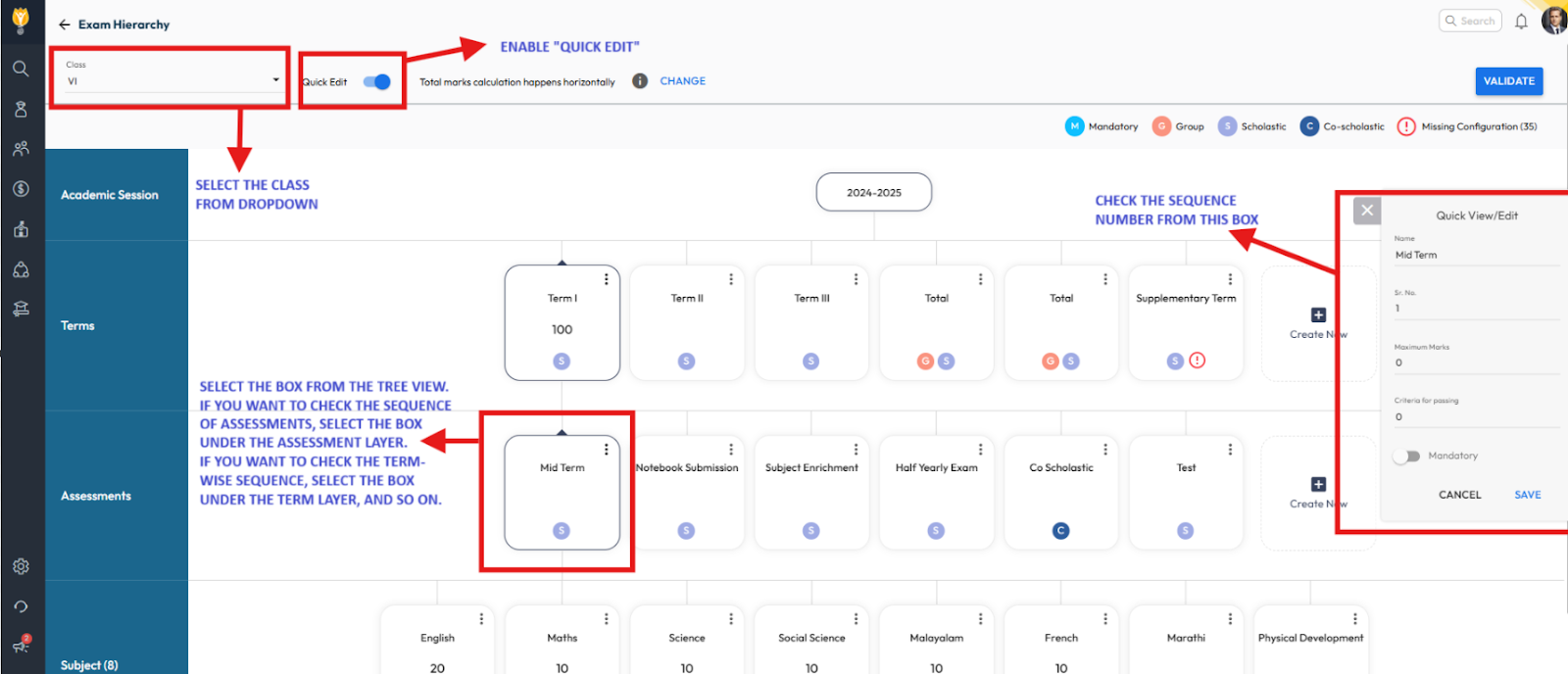Screen dimensions: 1568x674
Task: Click plus icon to create new term
Action: pos(1318,315)
